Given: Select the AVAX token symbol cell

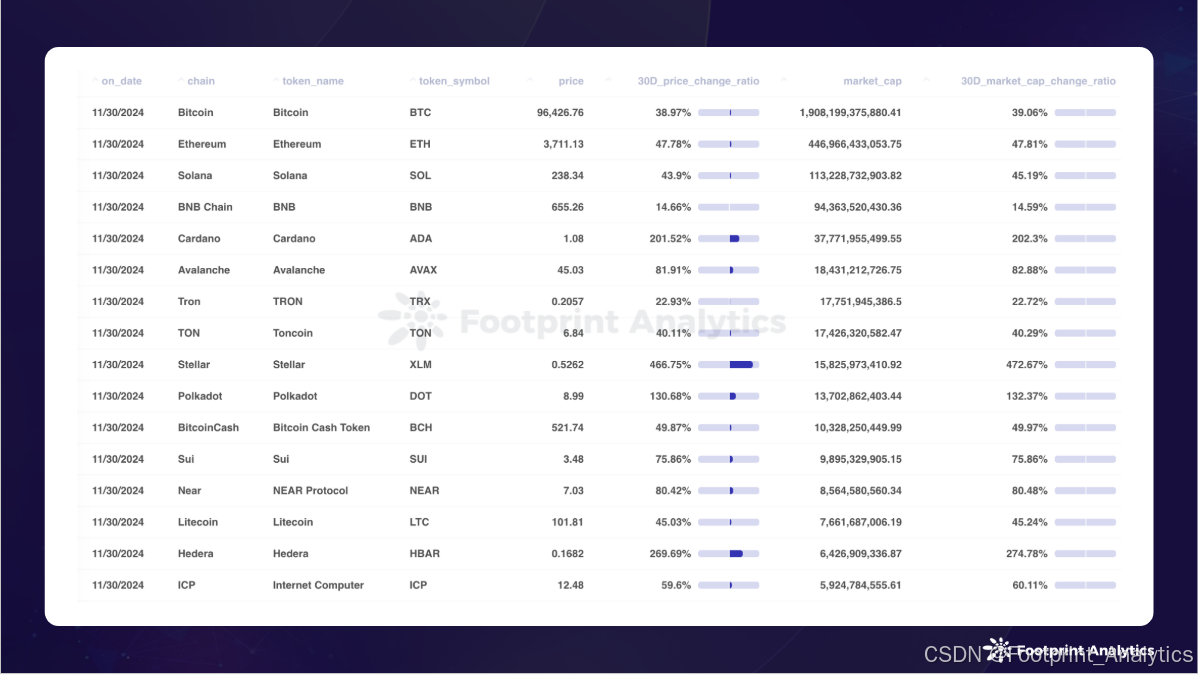Looking at the screenshot, I should [x=423, y=270].
